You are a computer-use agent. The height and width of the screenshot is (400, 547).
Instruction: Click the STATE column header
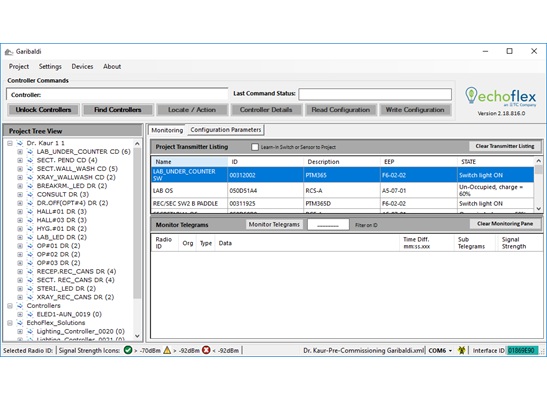[x=495, y=162]
